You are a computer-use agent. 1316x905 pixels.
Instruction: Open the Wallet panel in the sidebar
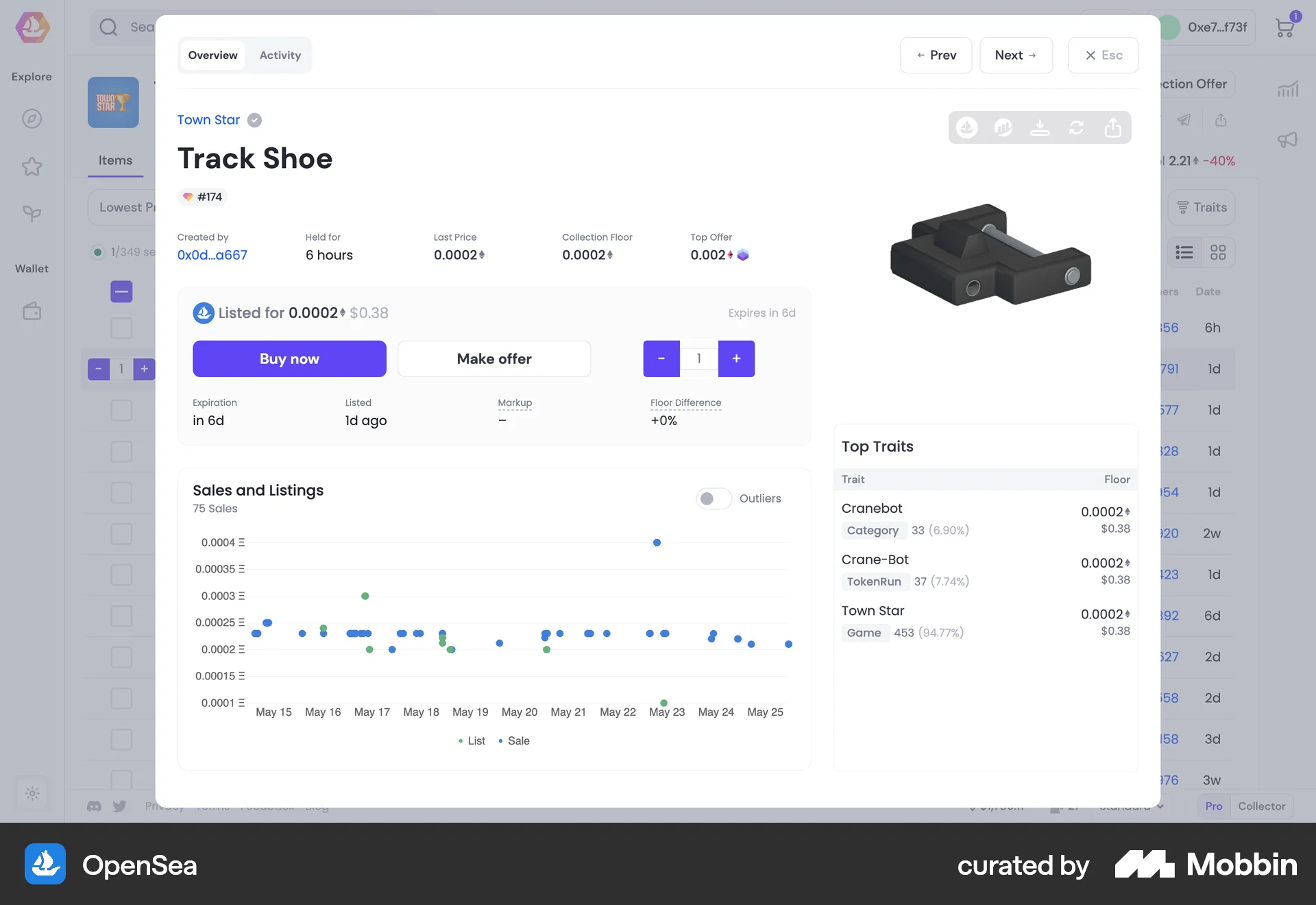point(32,311)
